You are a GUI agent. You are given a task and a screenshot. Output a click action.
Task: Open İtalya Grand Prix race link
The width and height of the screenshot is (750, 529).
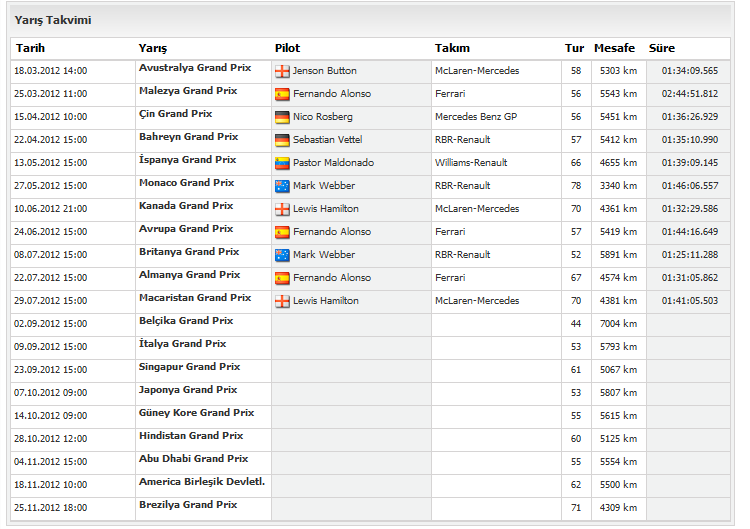click(x=183, y=343)
